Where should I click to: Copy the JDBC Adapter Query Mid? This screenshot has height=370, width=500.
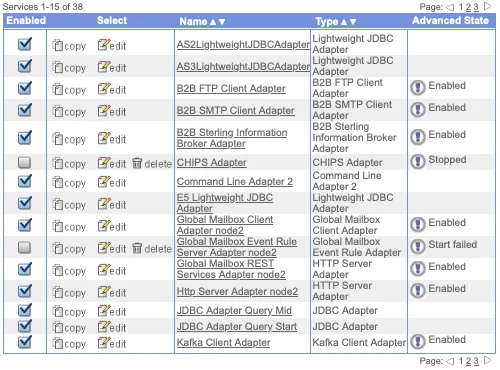69,312
